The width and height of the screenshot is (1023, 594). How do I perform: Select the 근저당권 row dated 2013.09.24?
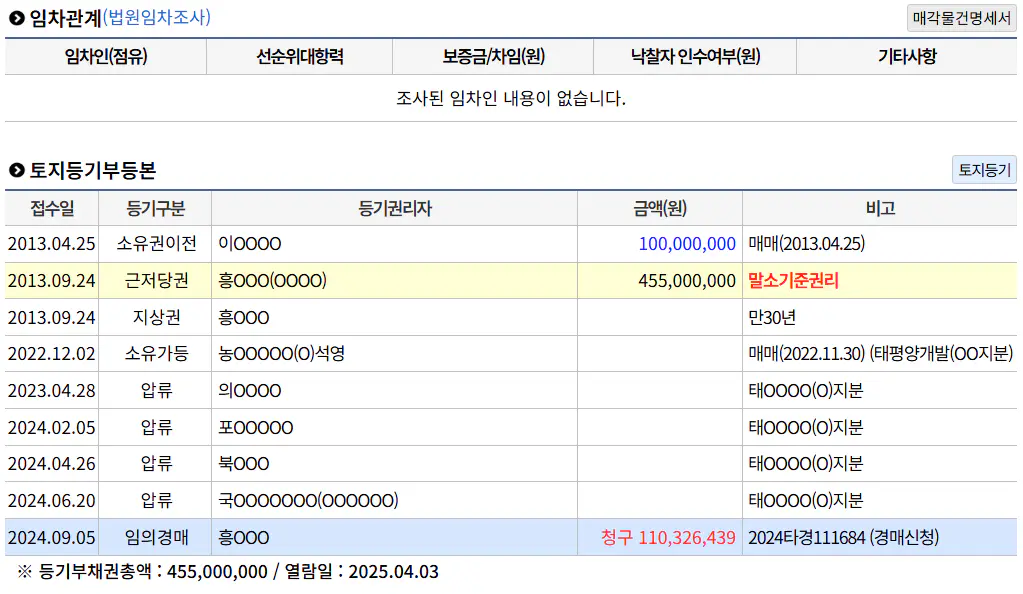[x=156, y=281]
